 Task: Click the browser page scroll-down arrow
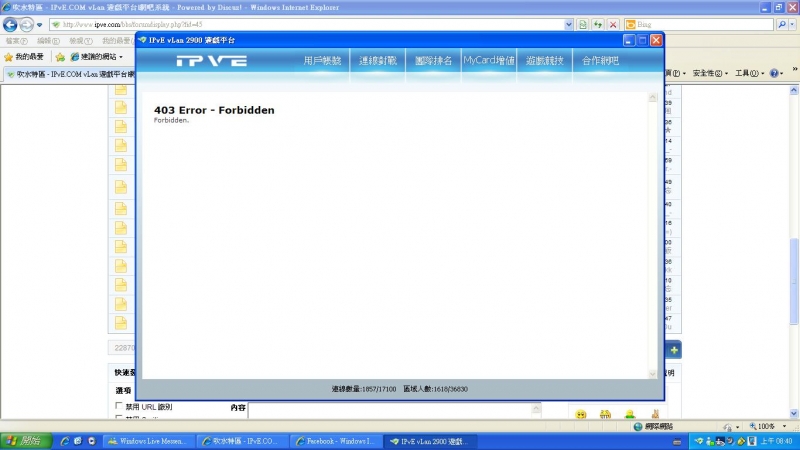794,414
